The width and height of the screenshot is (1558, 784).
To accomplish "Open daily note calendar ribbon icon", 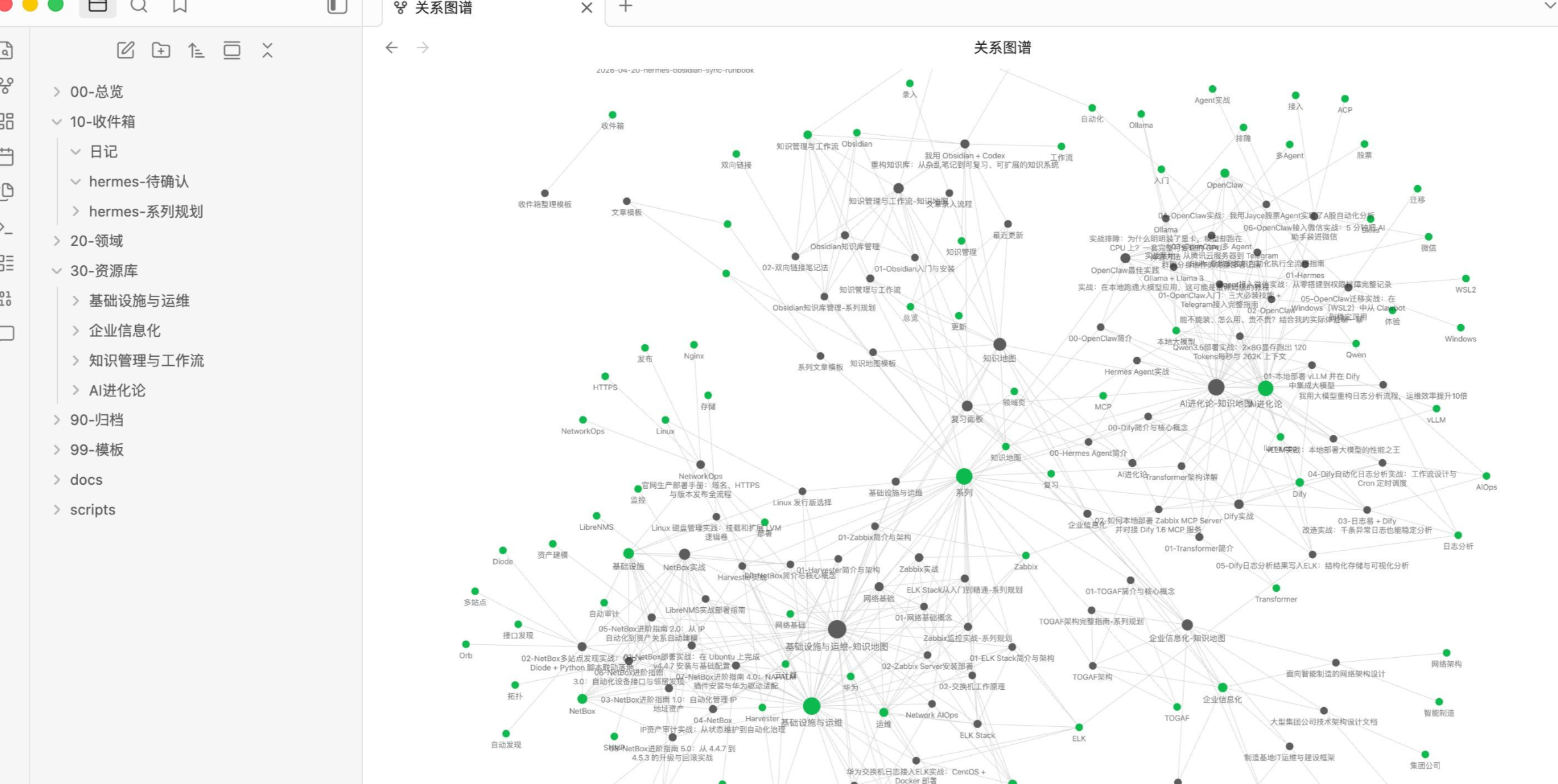I will click(7, 156).
